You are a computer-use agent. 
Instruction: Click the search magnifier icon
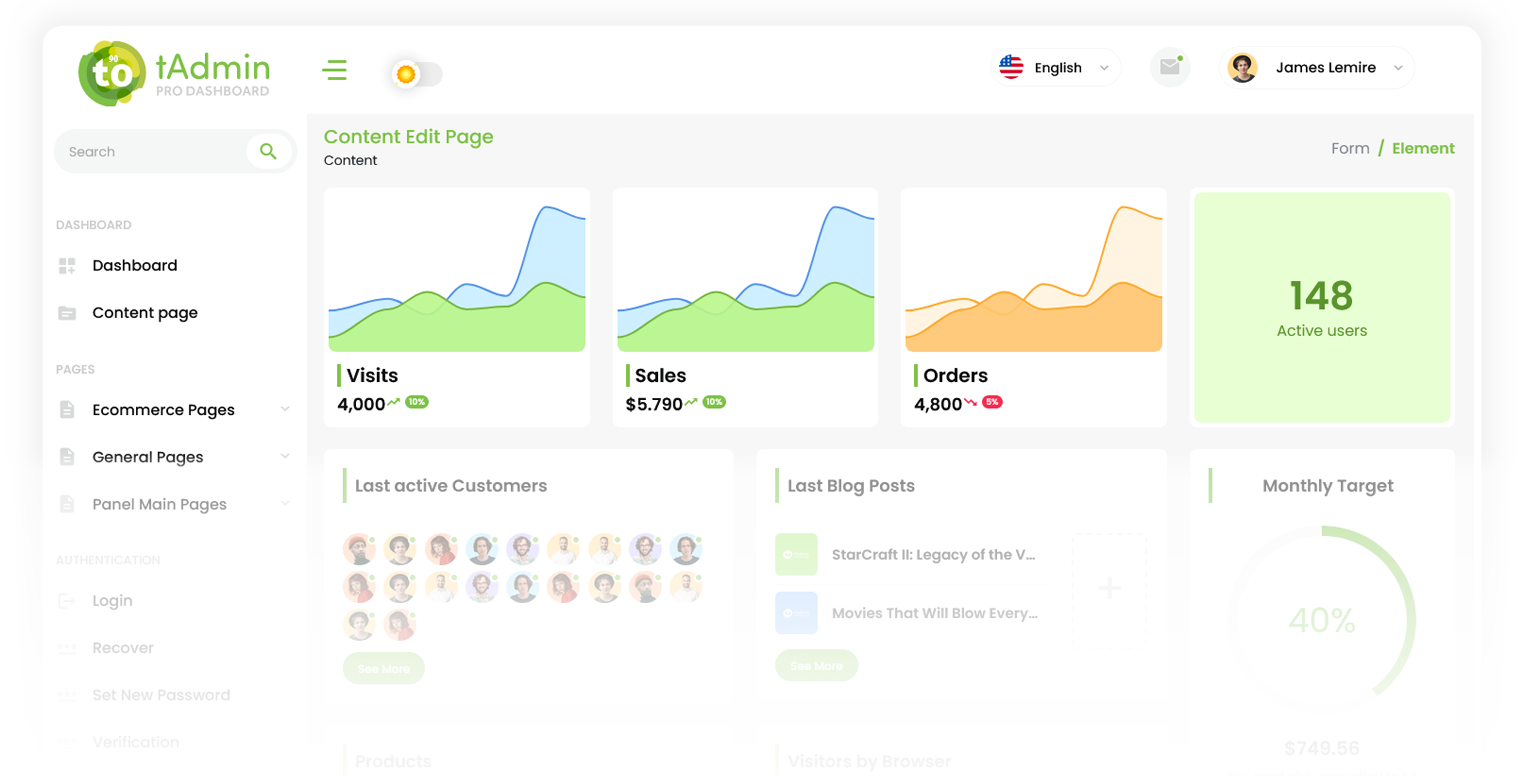point(268,152)
